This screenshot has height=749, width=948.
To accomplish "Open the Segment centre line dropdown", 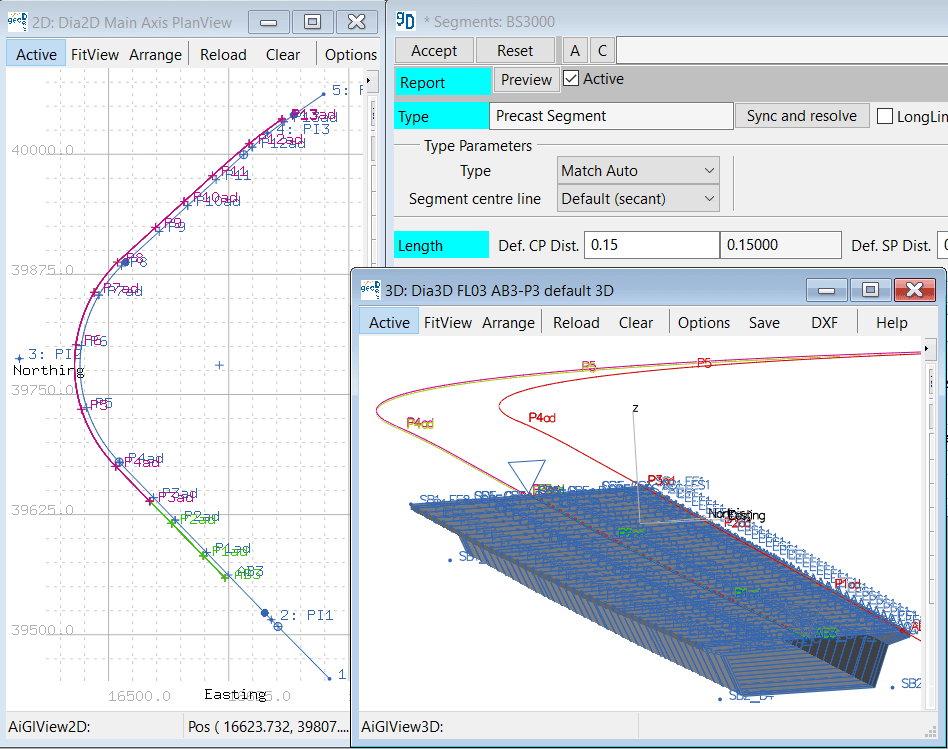I will [x=638, y=199].
